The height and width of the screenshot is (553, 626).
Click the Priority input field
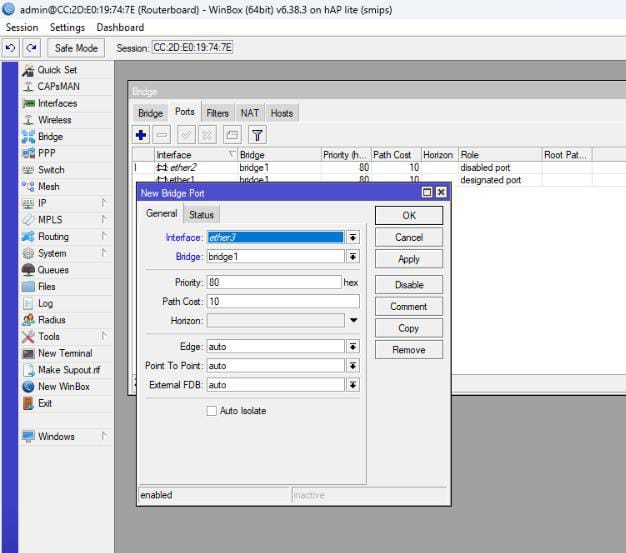tap(274, 282)
